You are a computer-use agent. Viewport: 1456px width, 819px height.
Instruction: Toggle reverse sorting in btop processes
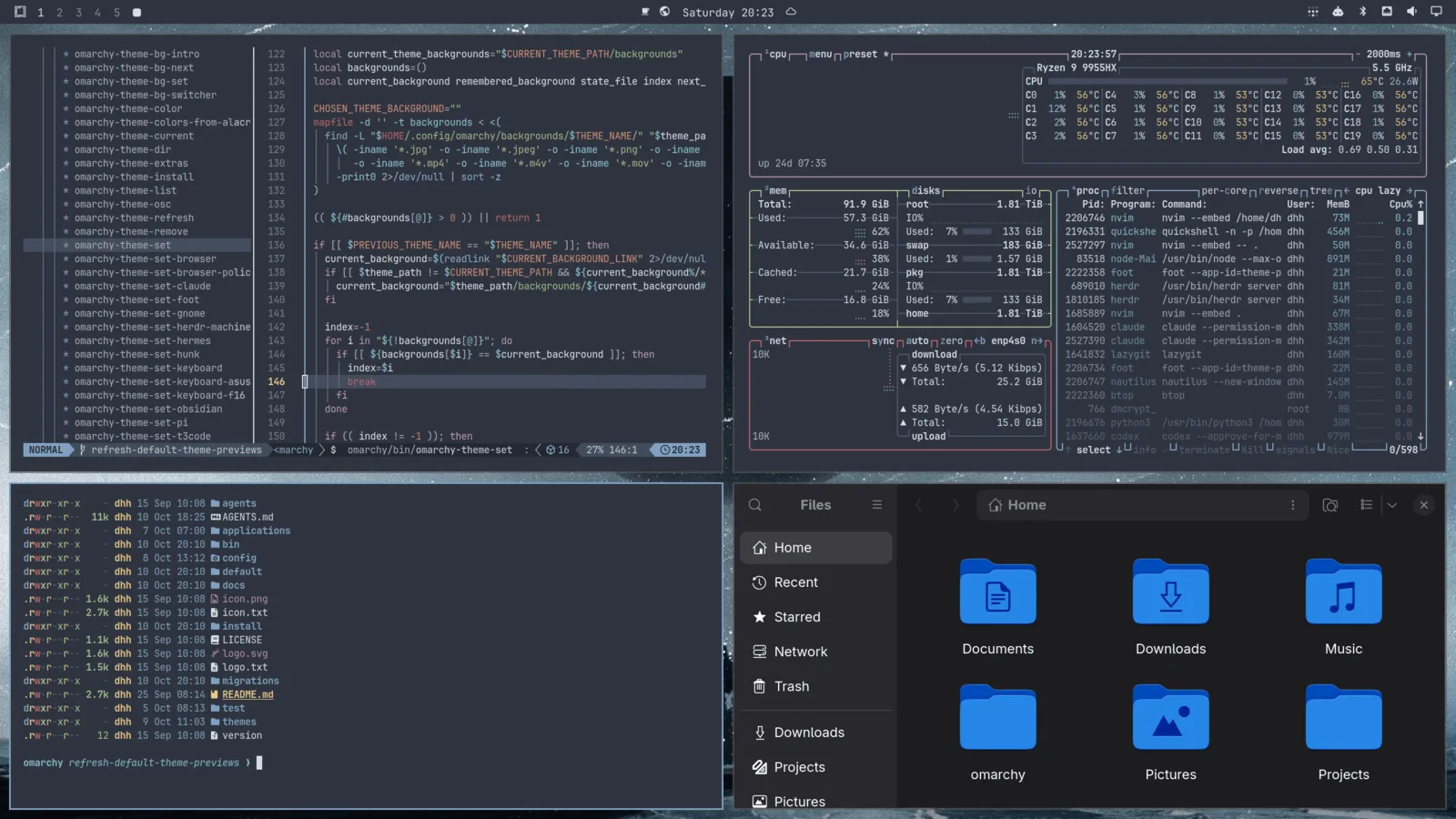[x=1279, y=191]
